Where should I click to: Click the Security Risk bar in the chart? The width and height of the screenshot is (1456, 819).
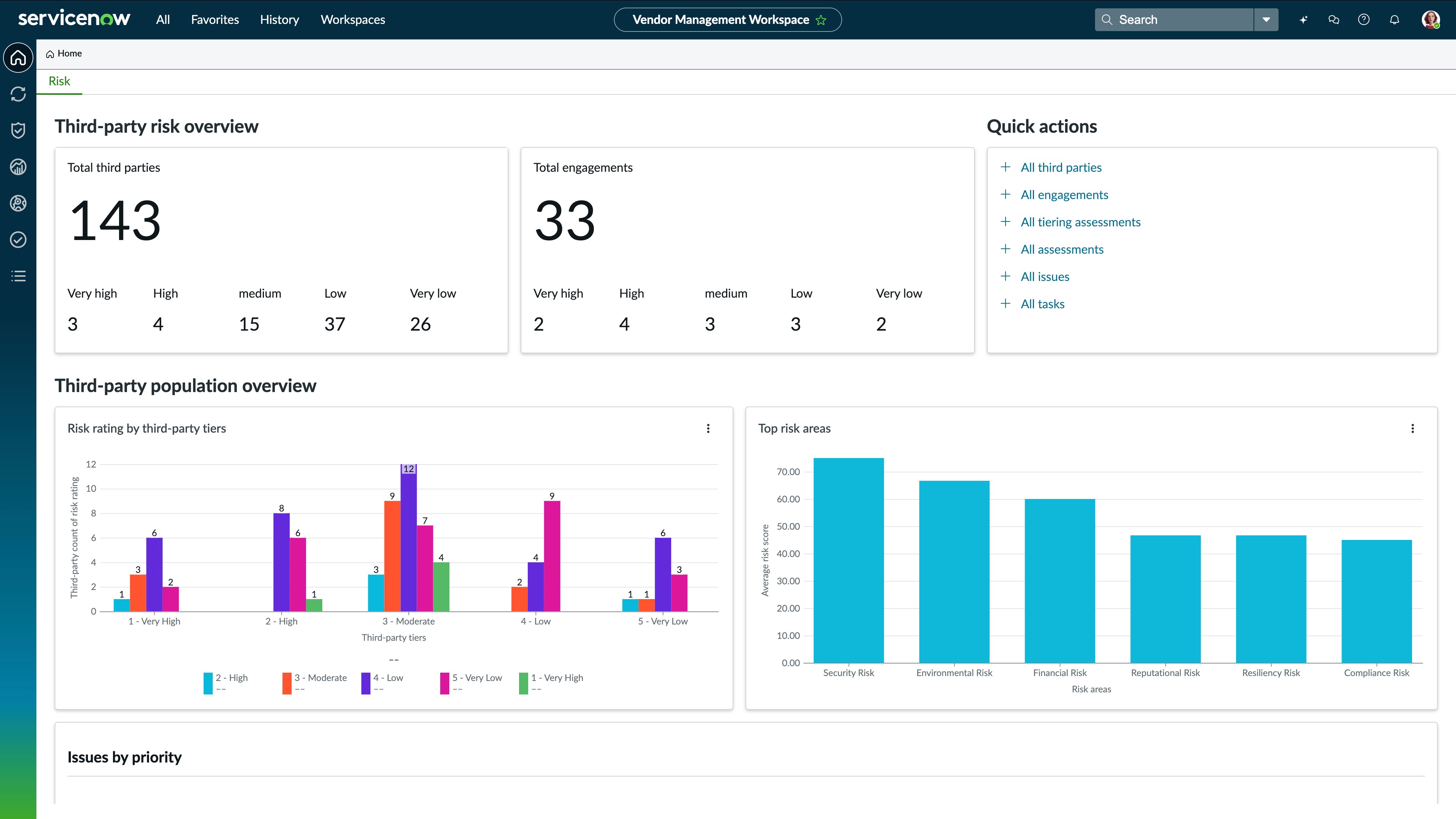849,560
